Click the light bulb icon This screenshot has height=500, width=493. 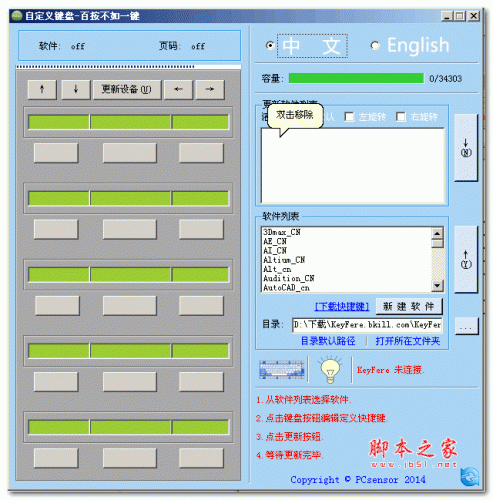tap(330, 369)
